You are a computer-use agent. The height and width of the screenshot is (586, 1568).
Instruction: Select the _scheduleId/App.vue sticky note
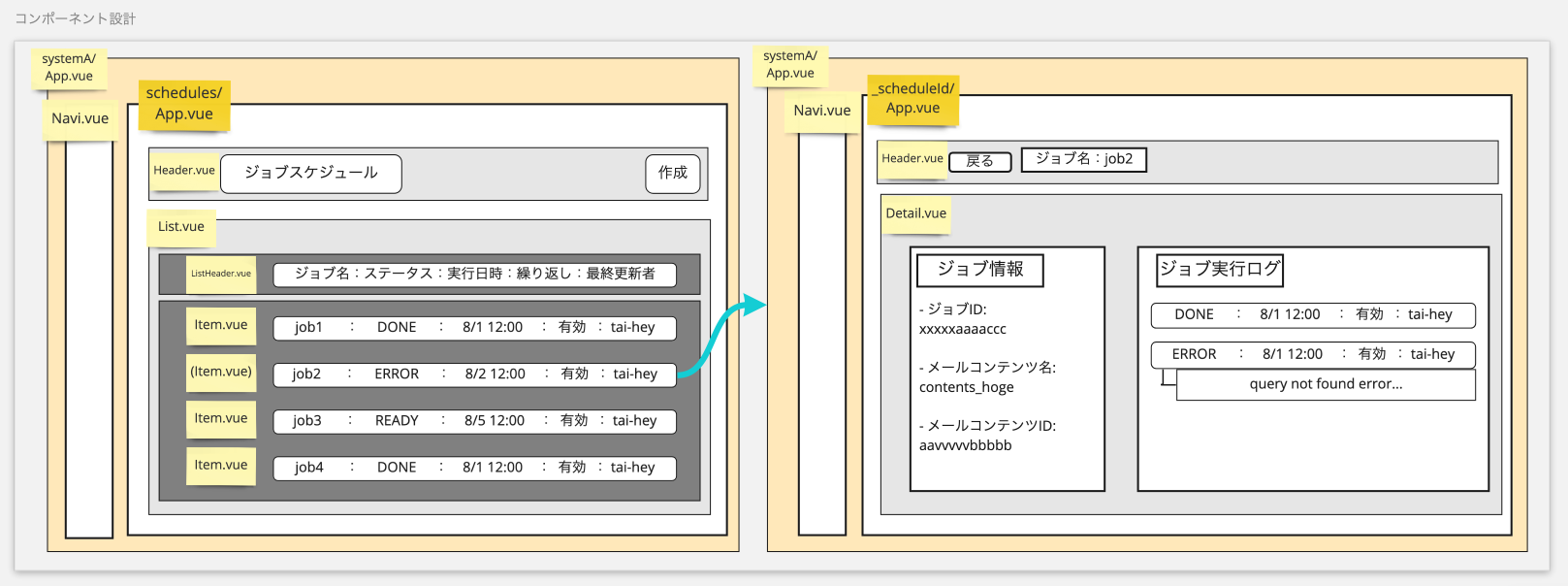pos(912,99)
